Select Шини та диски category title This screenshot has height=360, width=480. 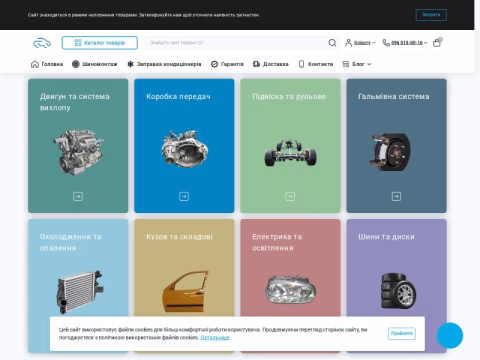386,237
